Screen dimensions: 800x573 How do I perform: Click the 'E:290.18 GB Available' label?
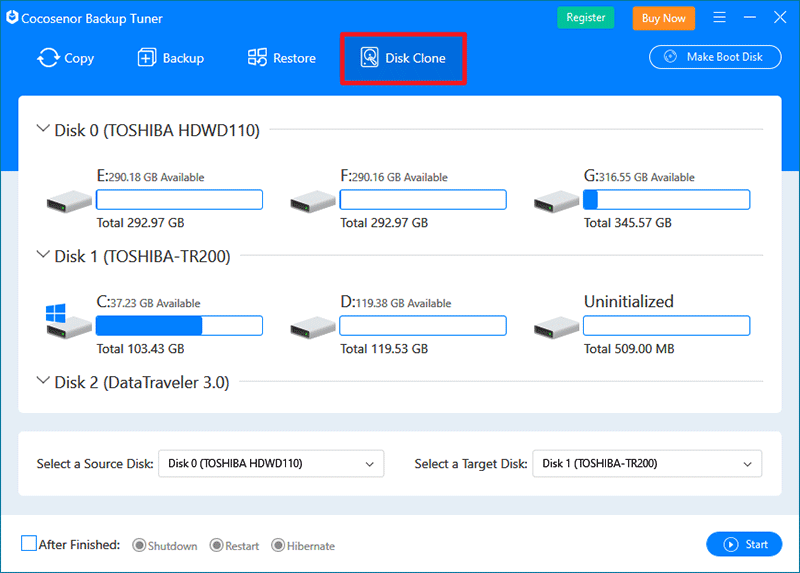pos(151,176)
